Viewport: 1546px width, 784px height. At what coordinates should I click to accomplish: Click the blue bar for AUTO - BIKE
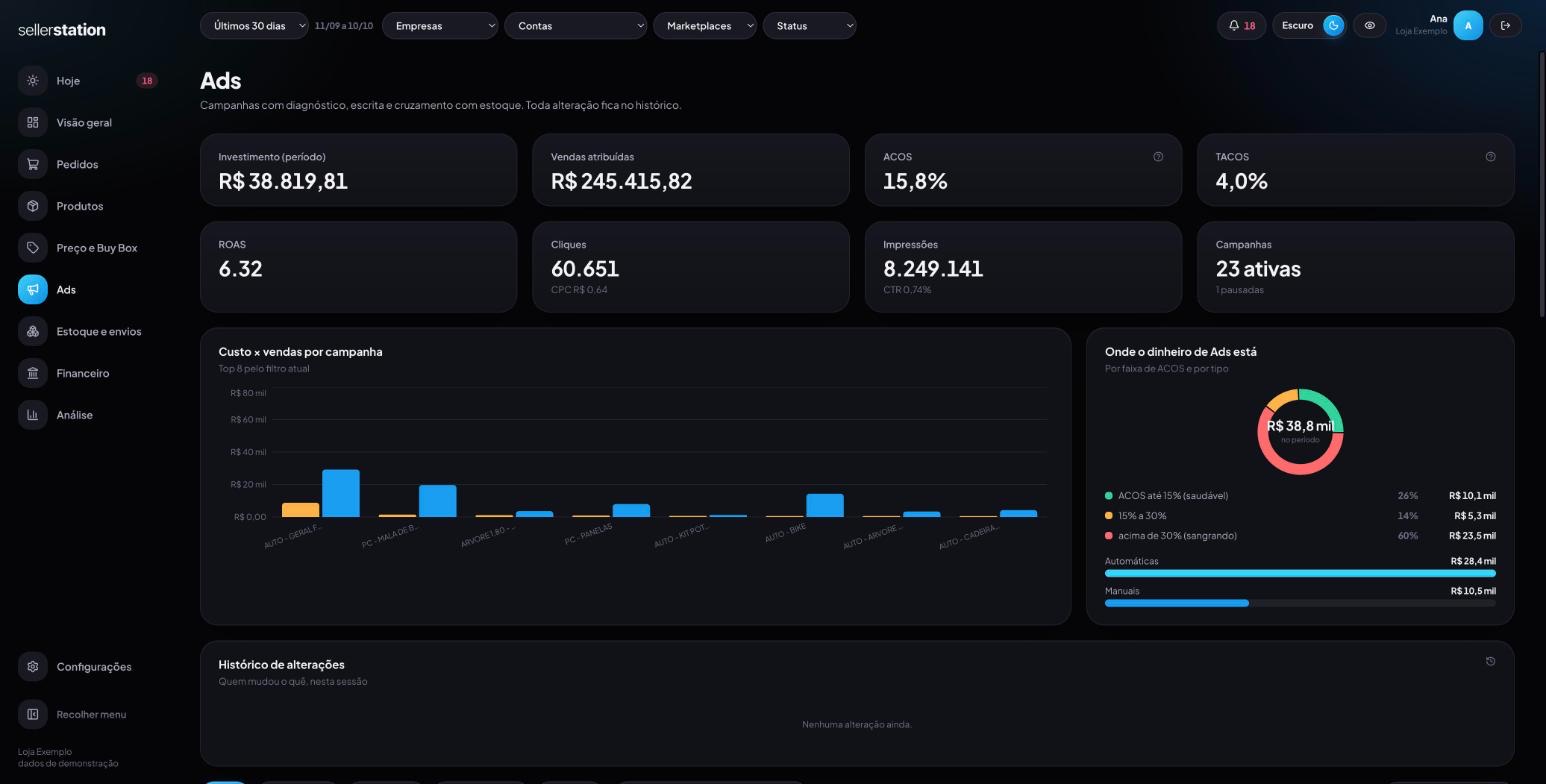(x=825, y=505)
